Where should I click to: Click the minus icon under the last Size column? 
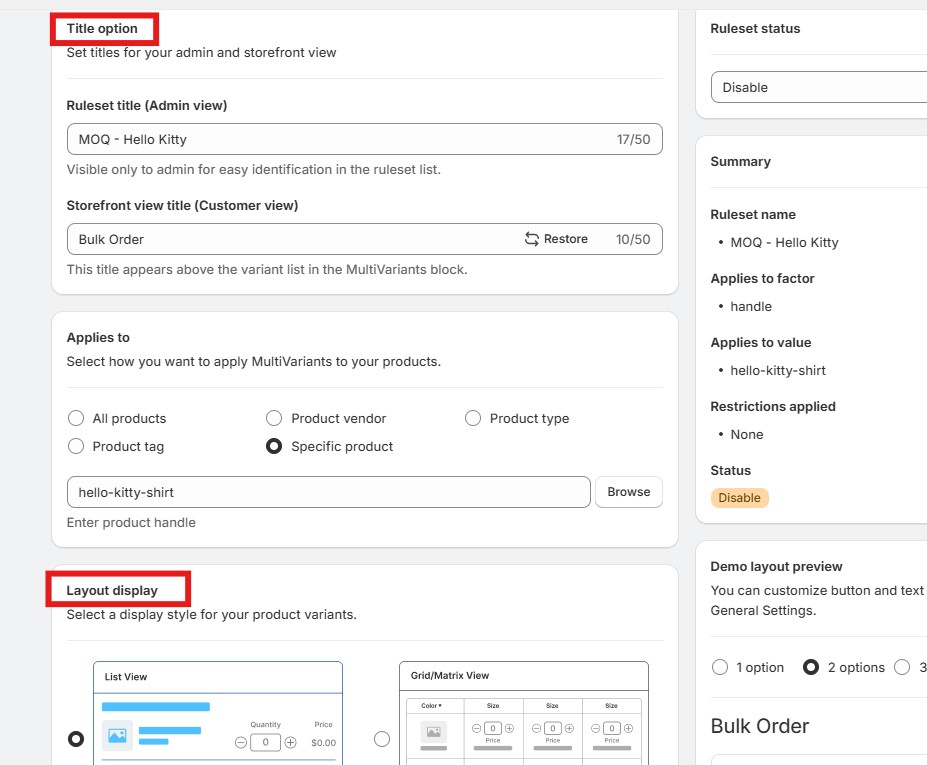[x=595, y=728]
